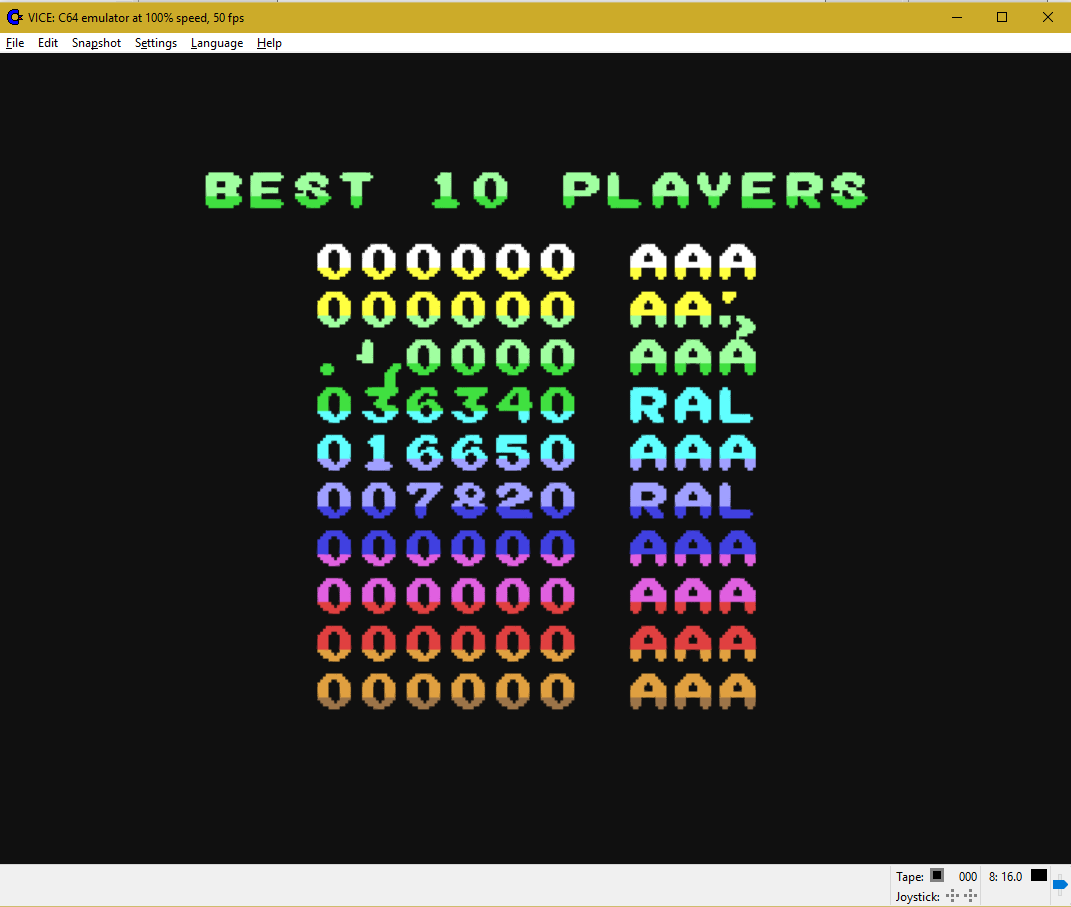Click the second joystick direction indicator

click(970, 896)
